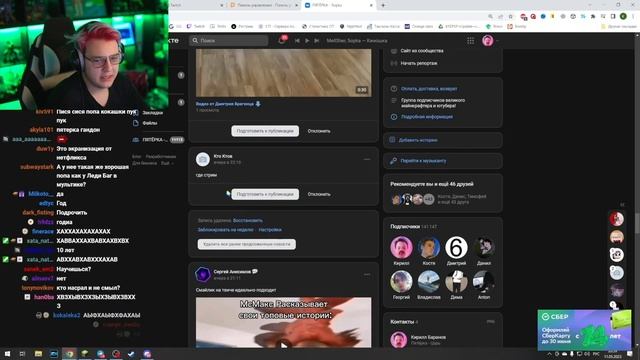Image resolution: width=640 pixels, height=360 pixels.
Task: Open subscriber Дмитрий avatar with number 6
Action: pos(456,247)
